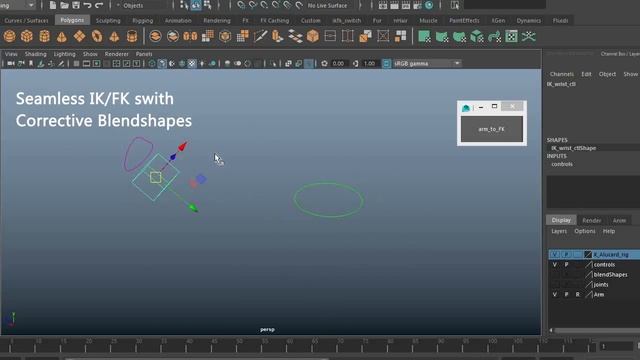Viewport: 640px width, 360px height.
Task: Click the new scene icon
Action: (x=53, y=5)
